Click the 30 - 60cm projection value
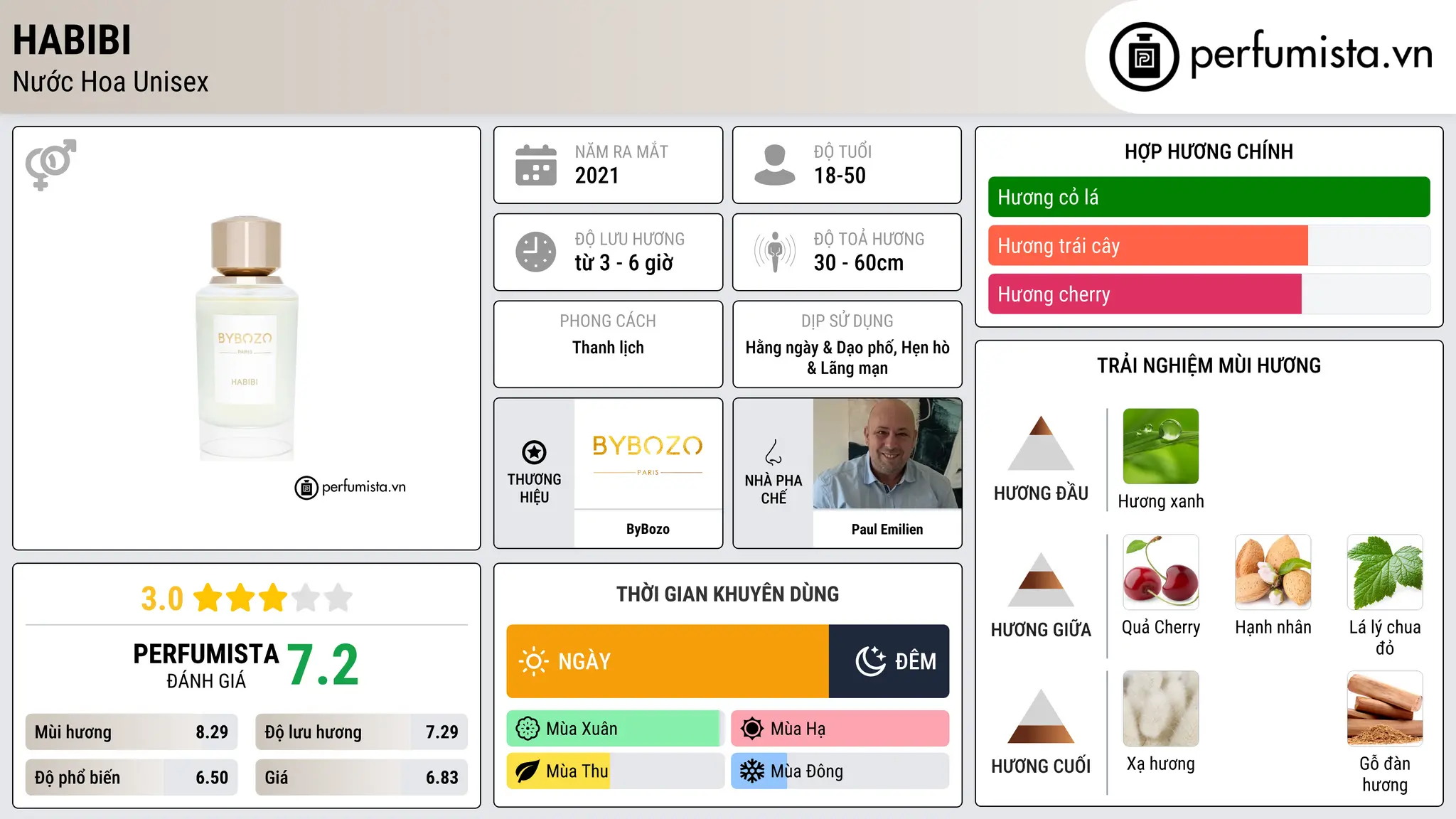The height and width of the screenshot is (819, 1456). click(859, 263)
